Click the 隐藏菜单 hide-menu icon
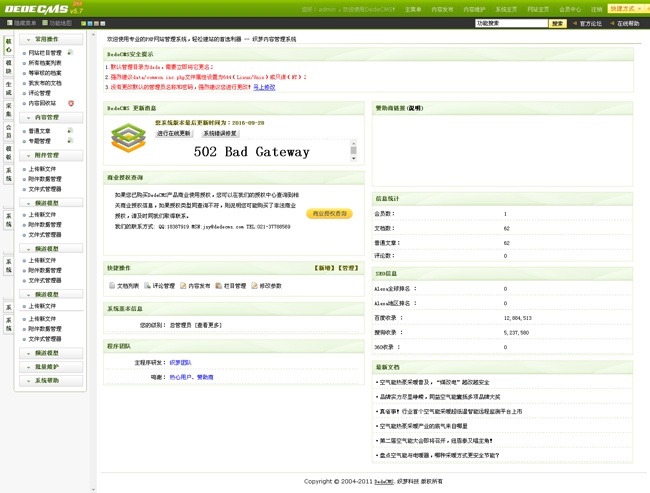Screen dimensions: 650x493 [x=10, y=23]
